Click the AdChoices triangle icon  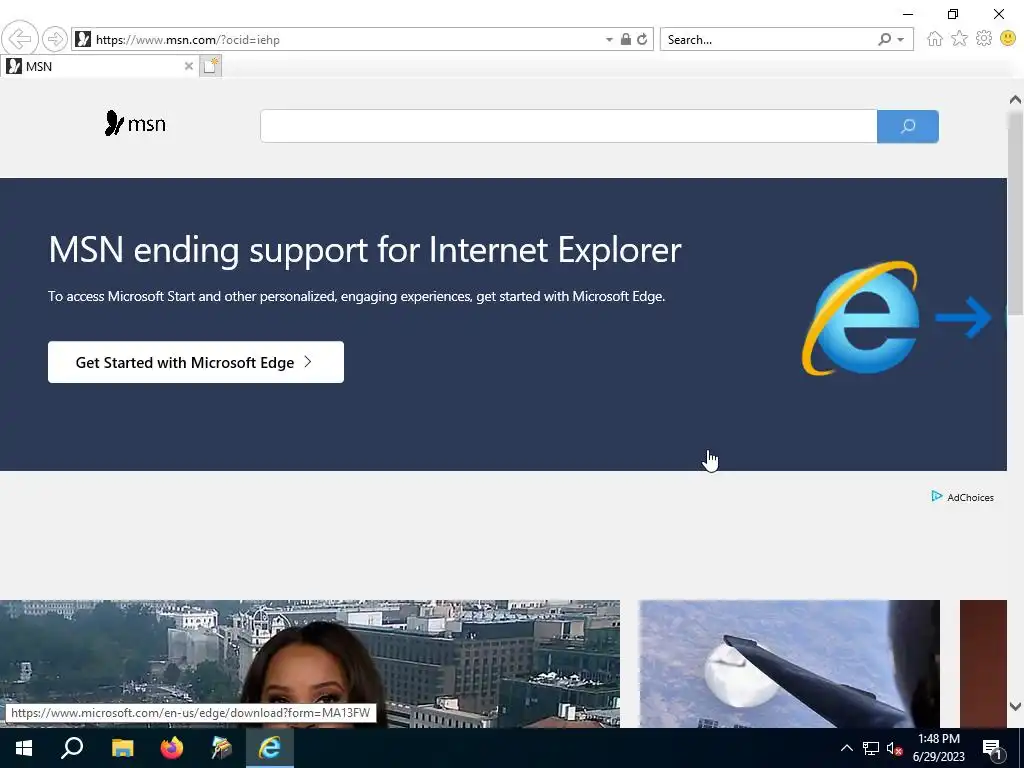click(x=936, y=496)
